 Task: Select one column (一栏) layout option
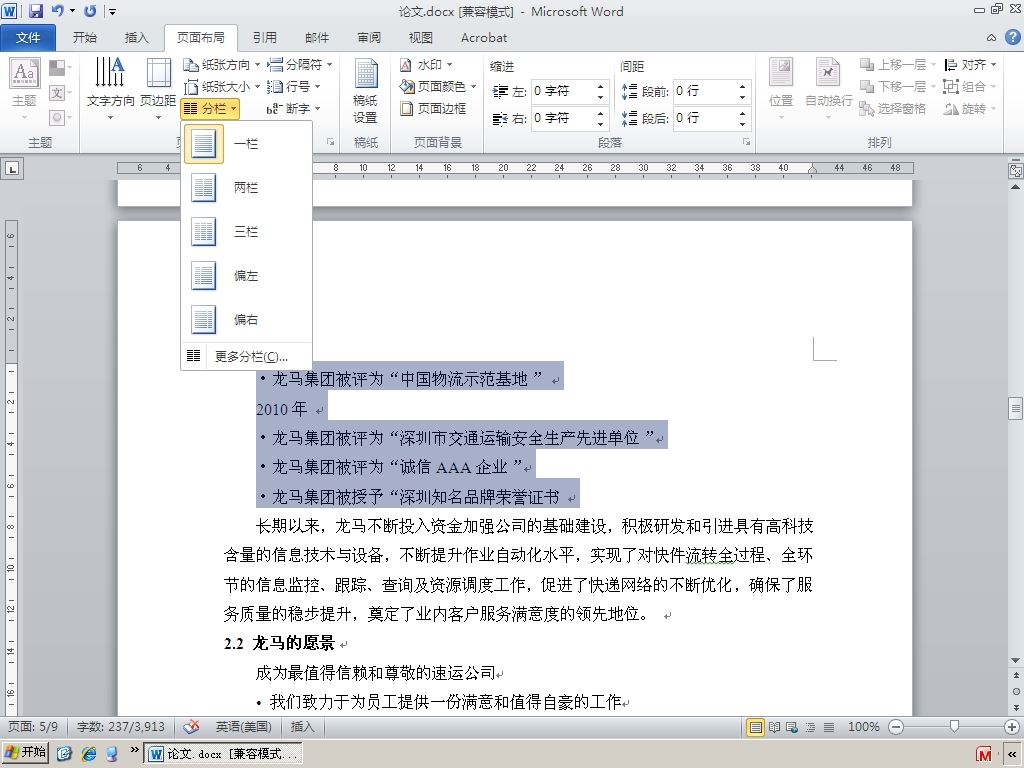point(246,144)
